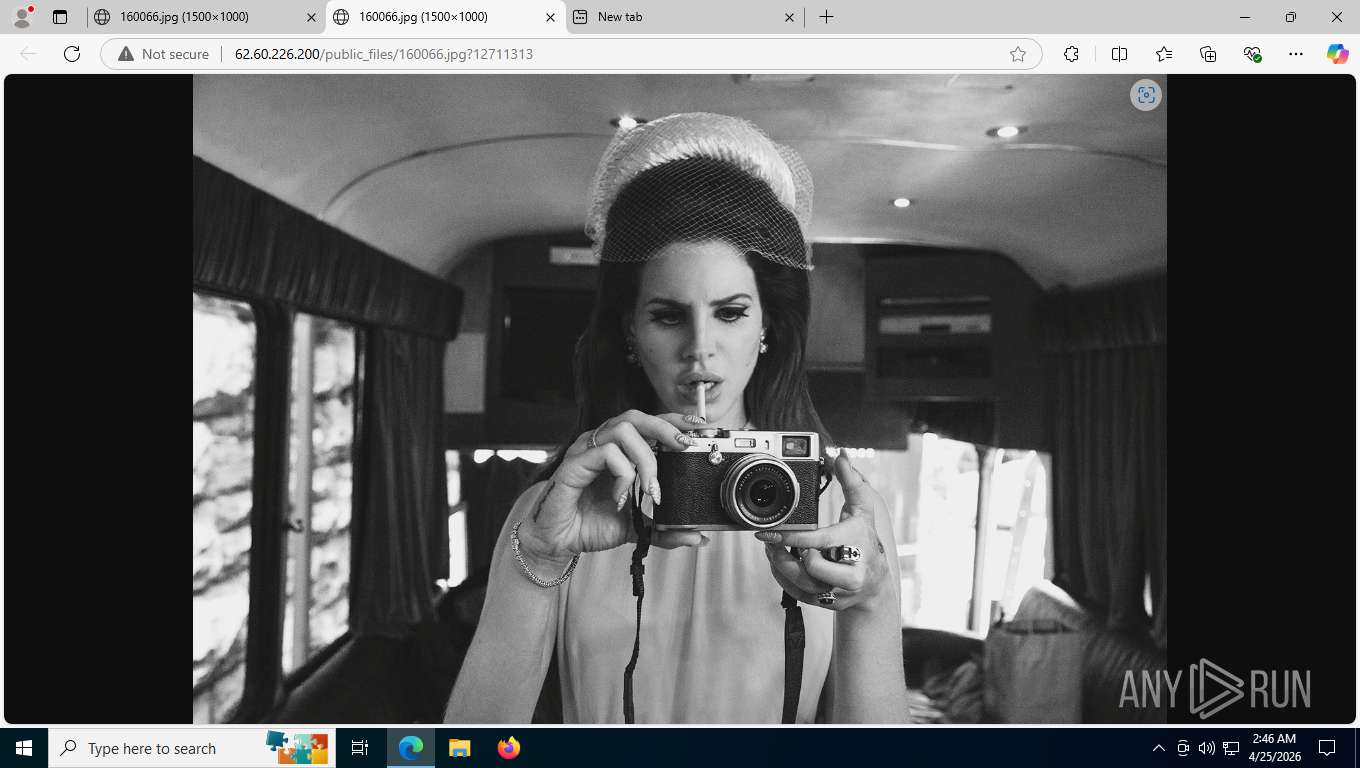Open the Windows Start menu
This screenshot has width=1360, height=768.
(x=24, y=748)
